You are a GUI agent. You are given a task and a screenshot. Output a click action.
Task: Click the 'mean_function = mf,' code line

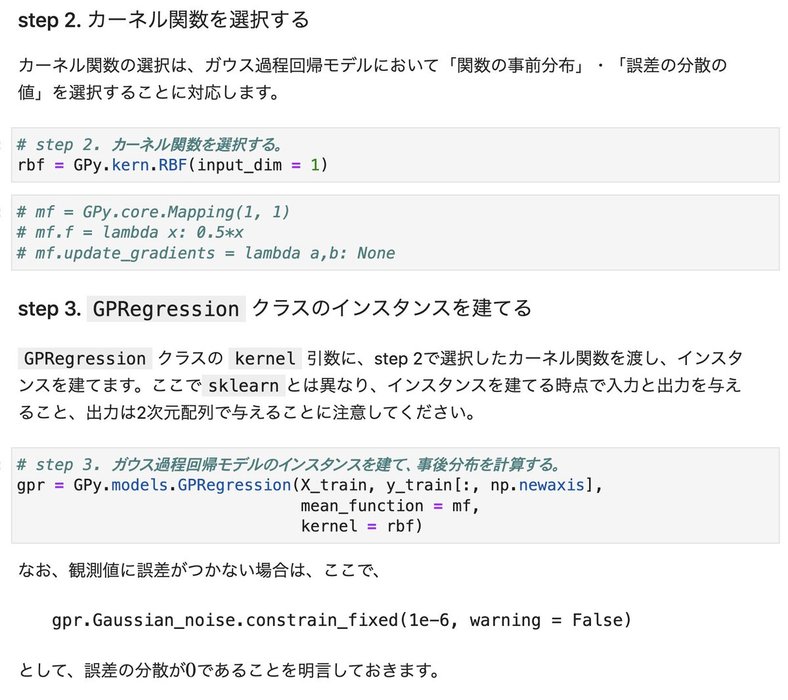[x=391, y=506]
